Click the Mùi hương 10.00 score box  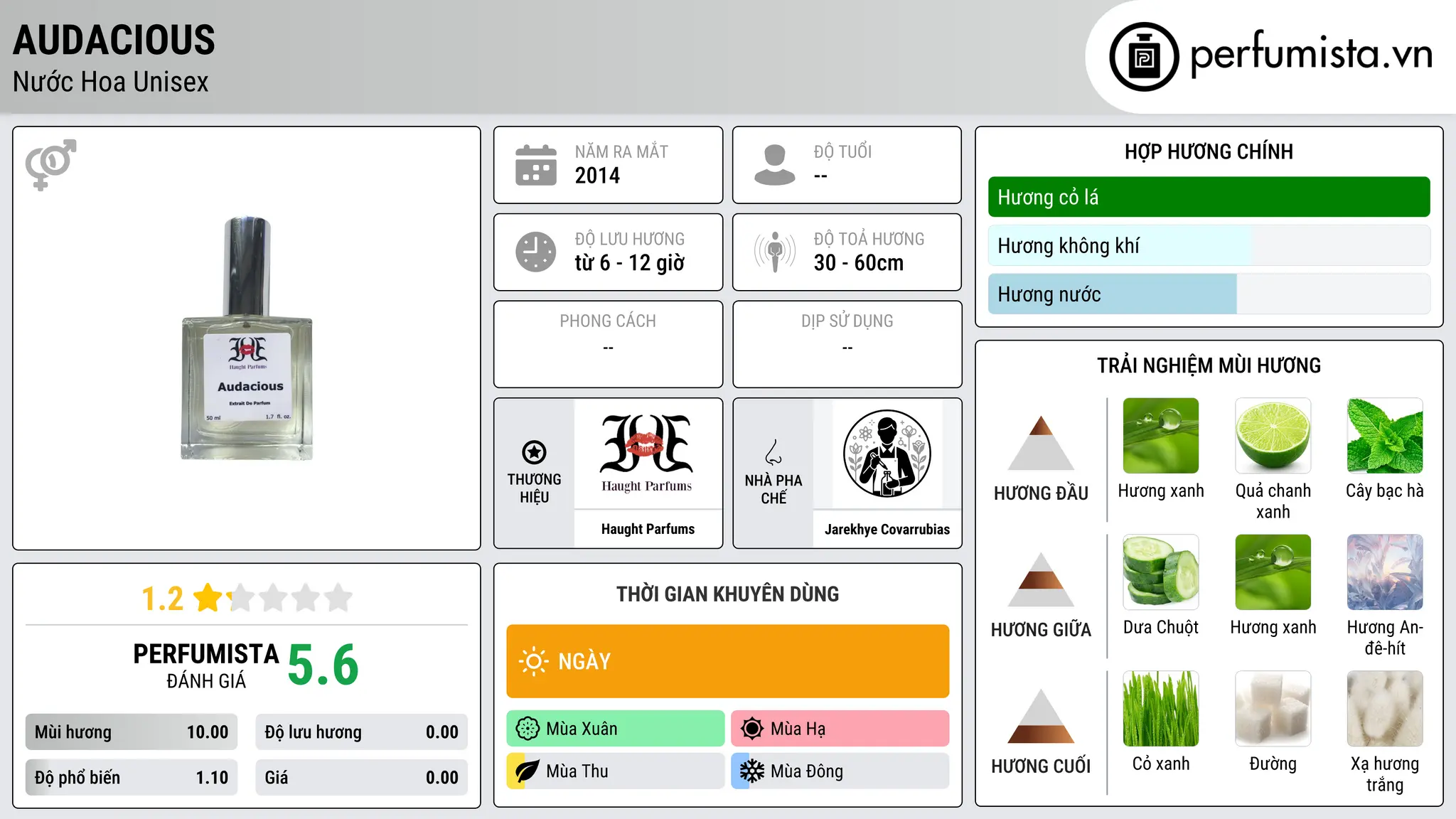tap(132, 732)
